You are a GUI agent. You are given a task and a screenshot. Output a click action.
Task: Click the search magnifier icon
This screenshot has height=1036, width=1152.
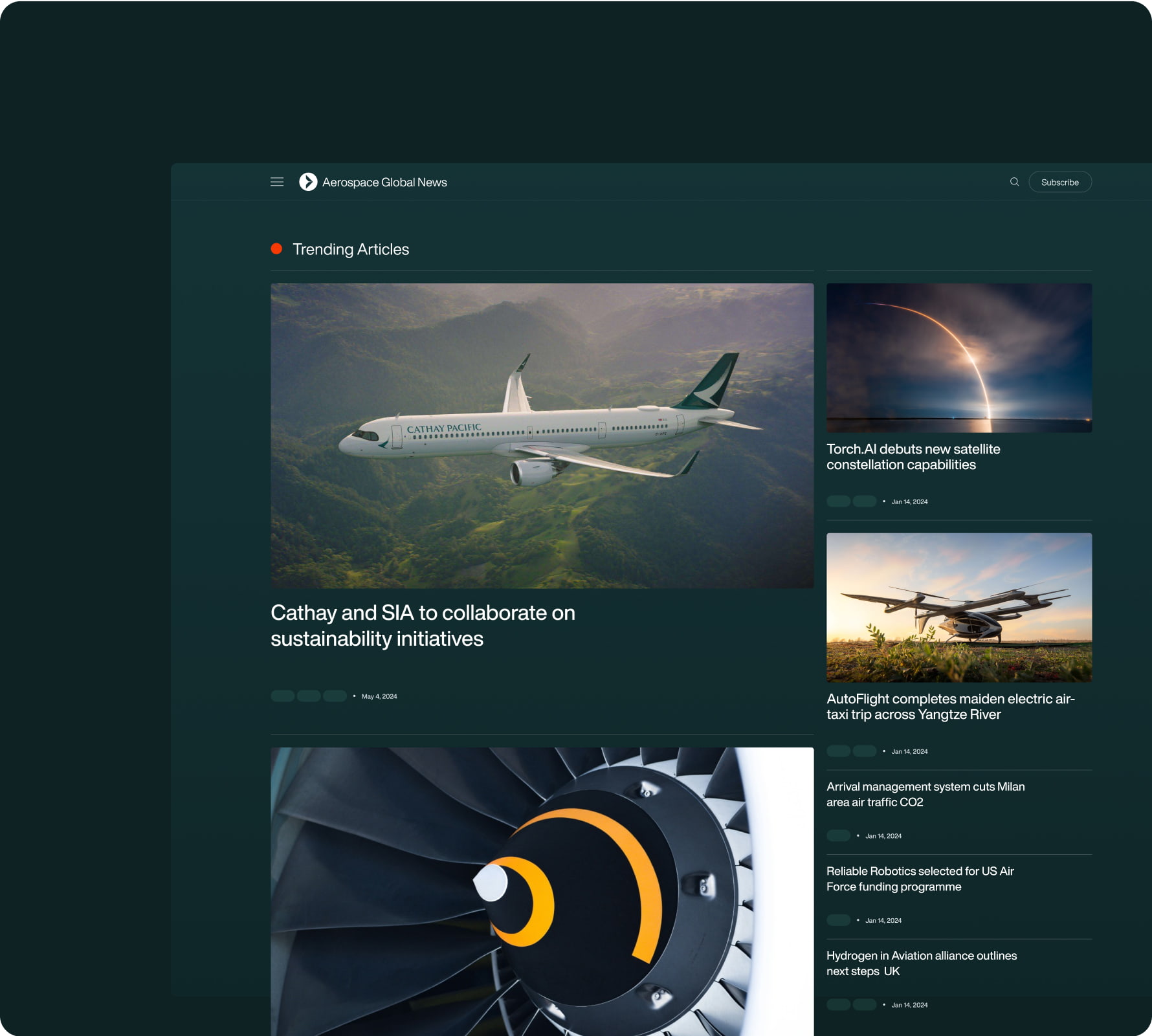coord(1014,182)
